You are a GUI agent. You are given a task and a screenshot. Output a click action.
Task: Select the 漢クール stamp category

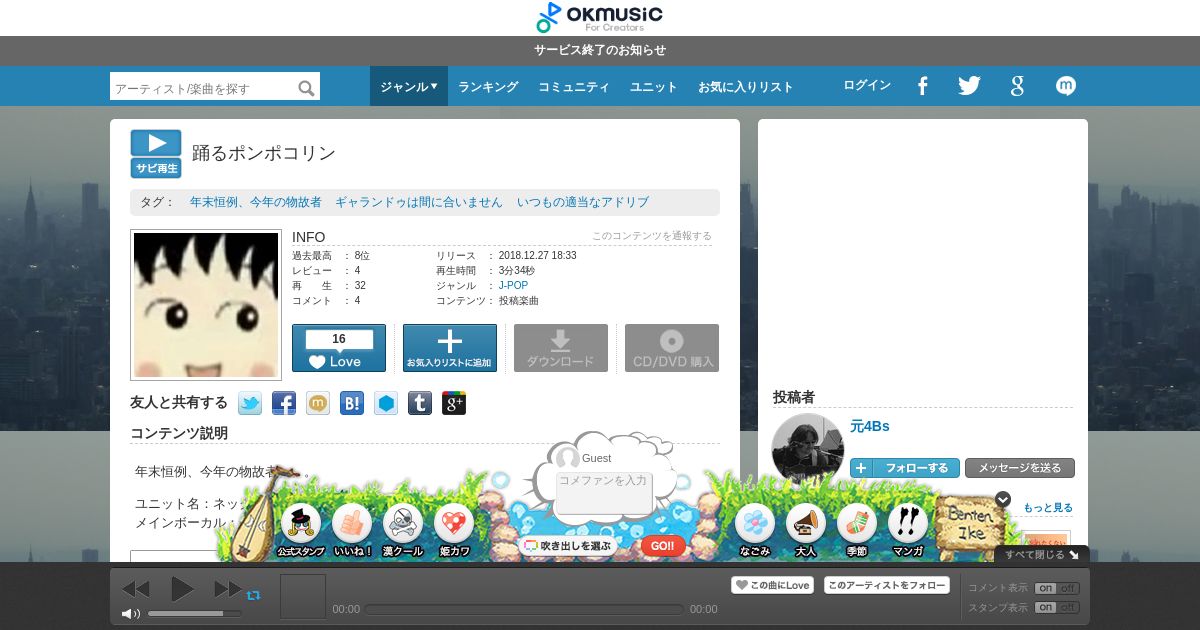click(x=403, y=530)
